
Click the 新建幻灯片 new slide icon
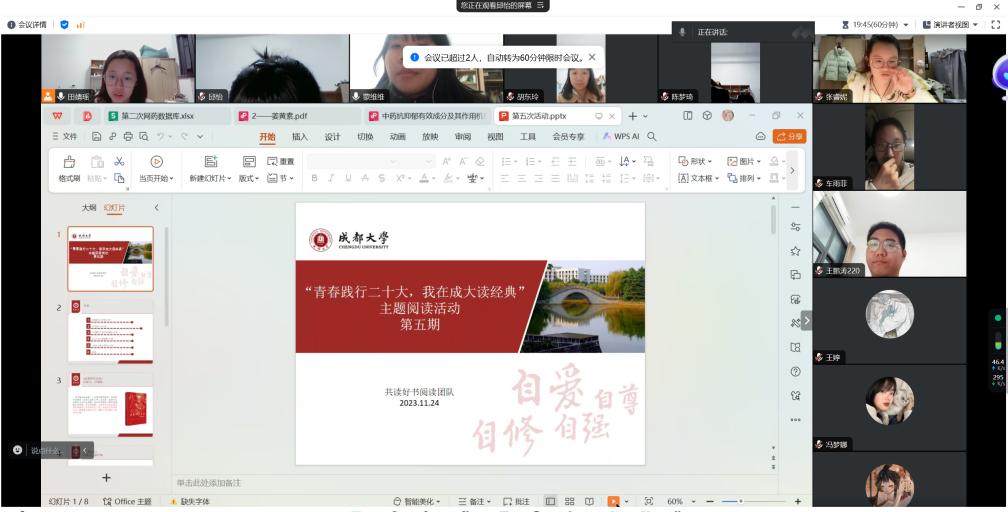tap(211, 160)
